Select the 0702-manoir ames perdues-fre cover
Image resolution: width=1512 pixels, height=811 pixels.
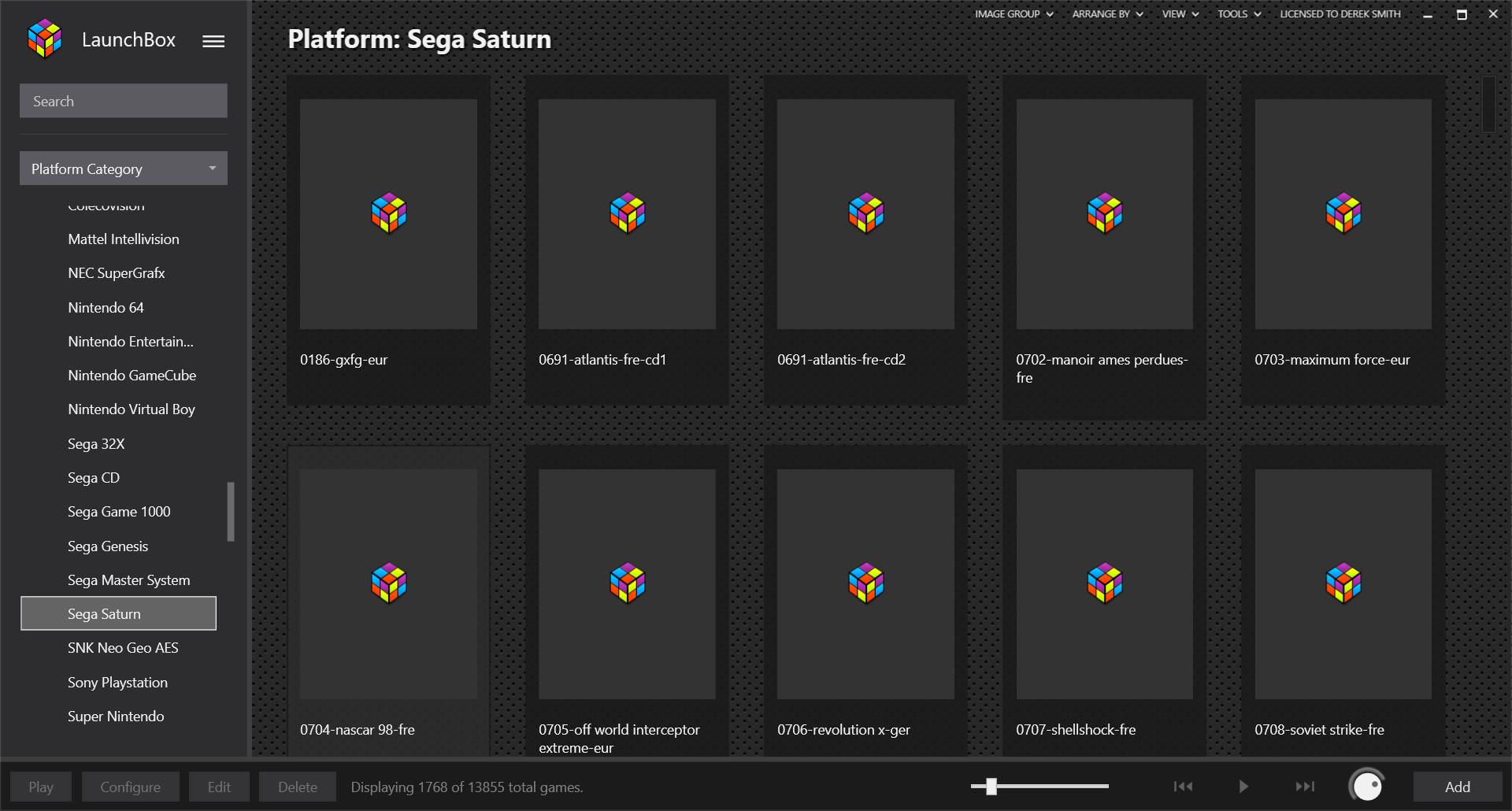[1104, 214]
